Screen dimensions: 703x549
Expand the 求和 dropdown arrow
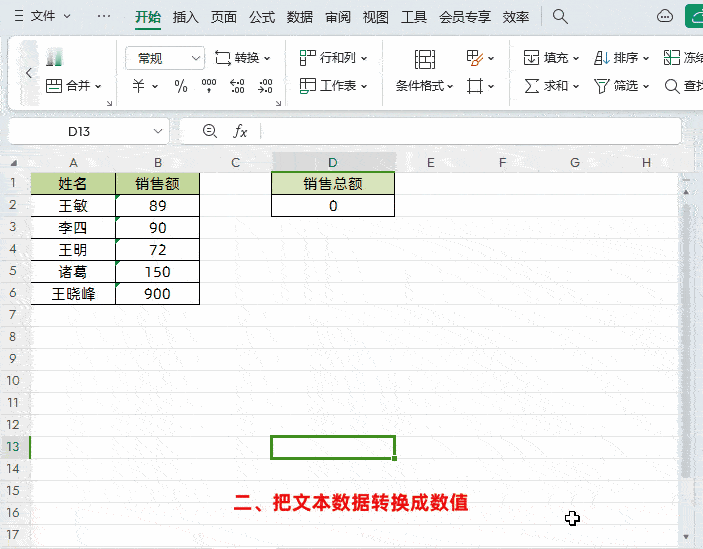pyautogui.click(x=576, y=86)
